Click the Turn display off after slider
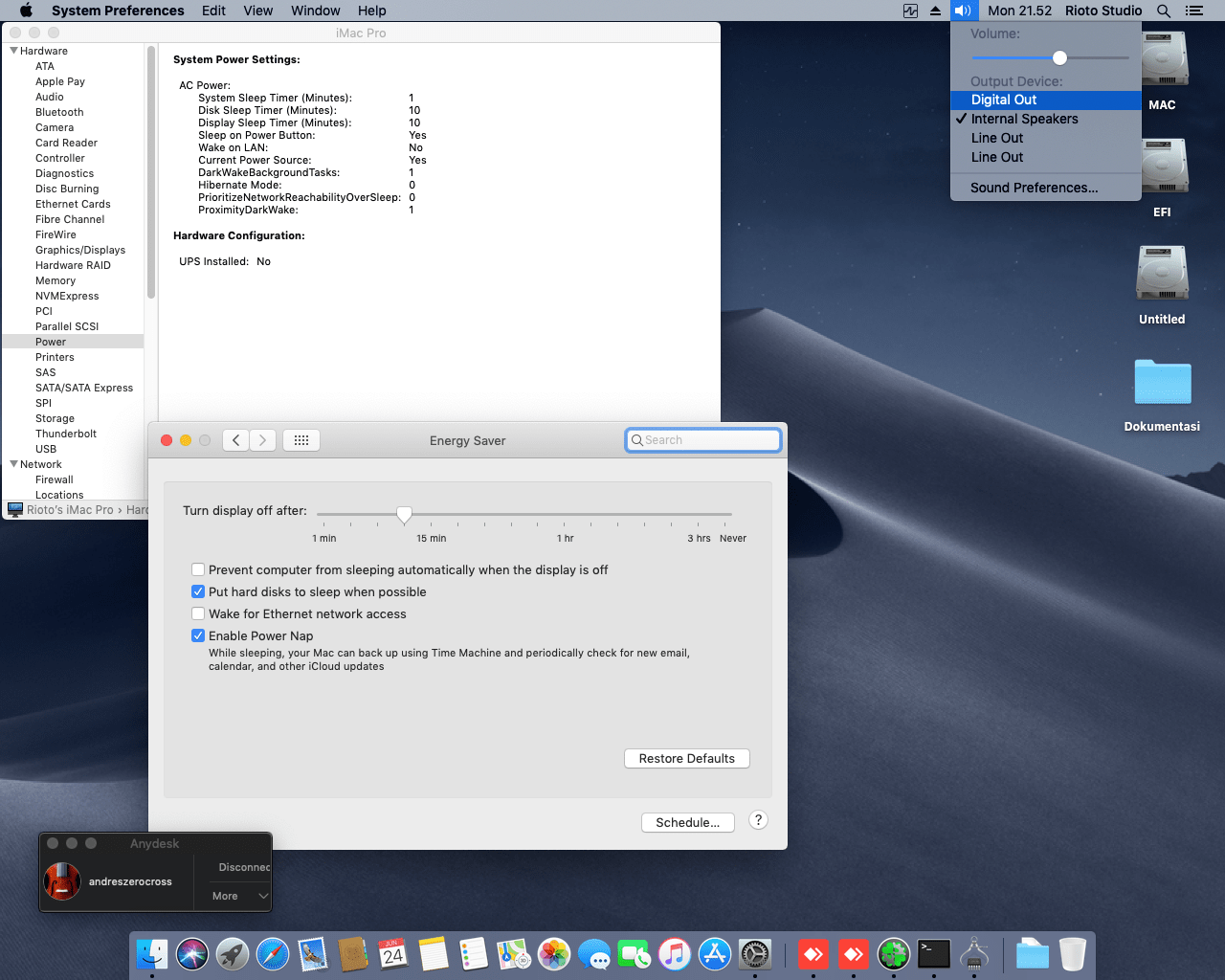 point(405,515)
